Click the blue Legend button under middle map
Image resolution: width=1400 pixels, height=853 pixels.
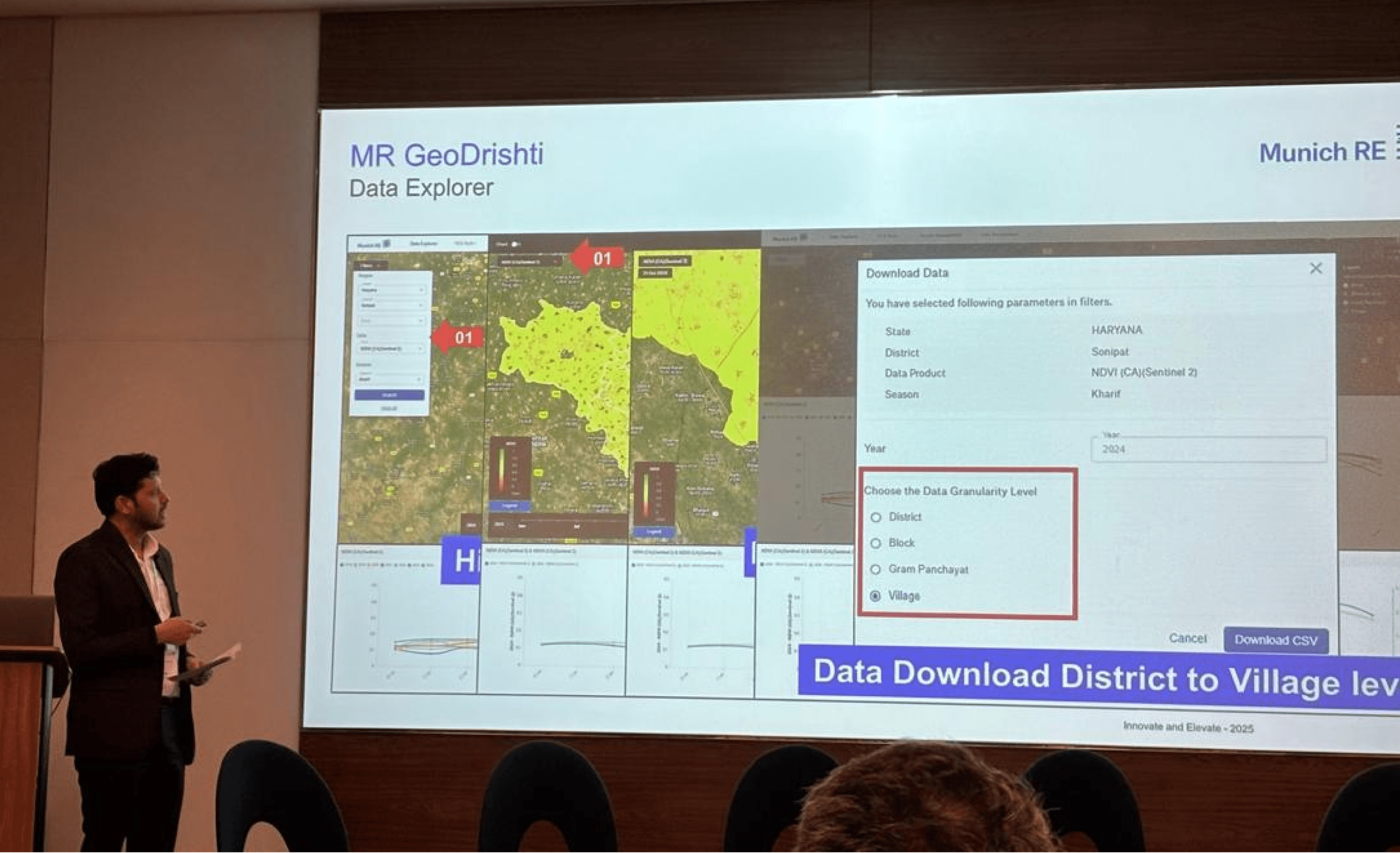[510, 505]
